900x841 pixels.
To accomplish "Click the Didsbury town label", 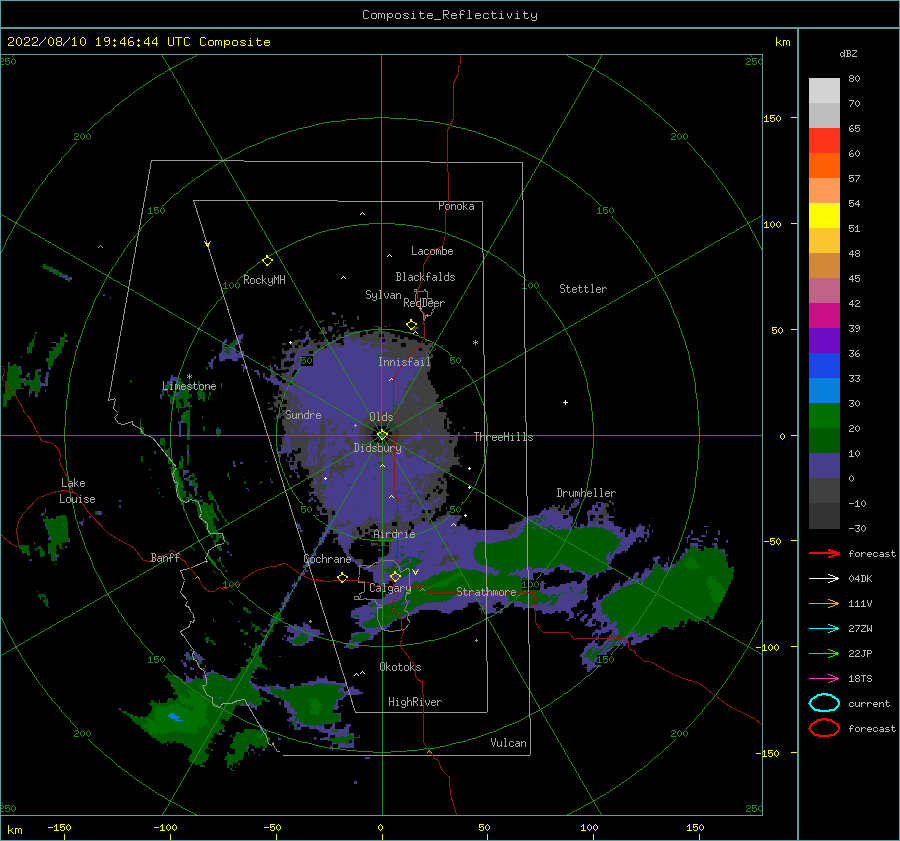I will tap(377, 448).
